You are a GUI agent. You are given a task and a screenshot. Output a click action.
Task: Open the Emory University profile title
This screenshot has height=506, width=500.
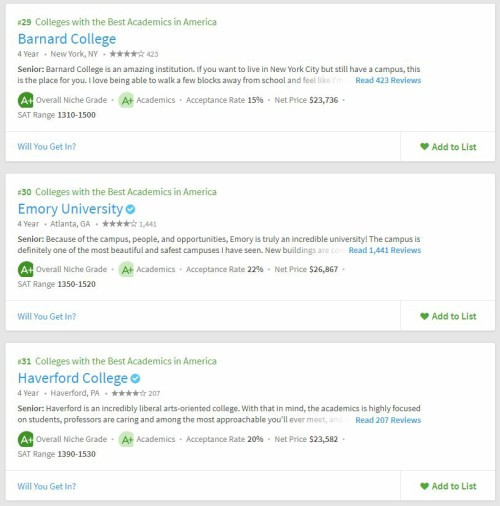[70, 209]
